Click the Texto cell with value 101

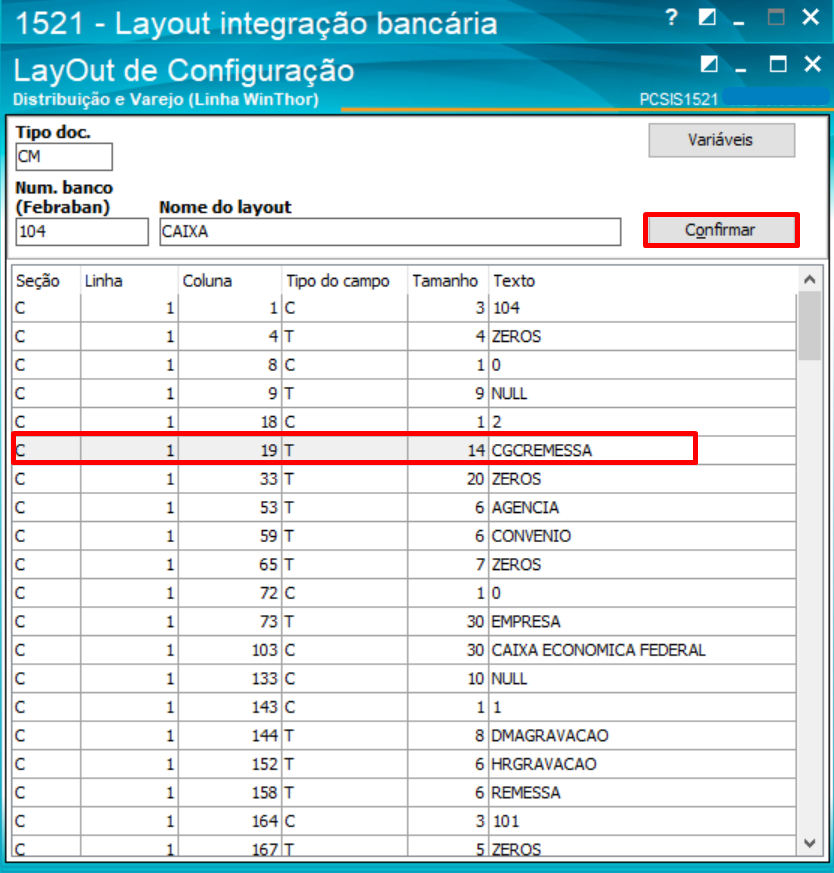click(x=642, y=821)
